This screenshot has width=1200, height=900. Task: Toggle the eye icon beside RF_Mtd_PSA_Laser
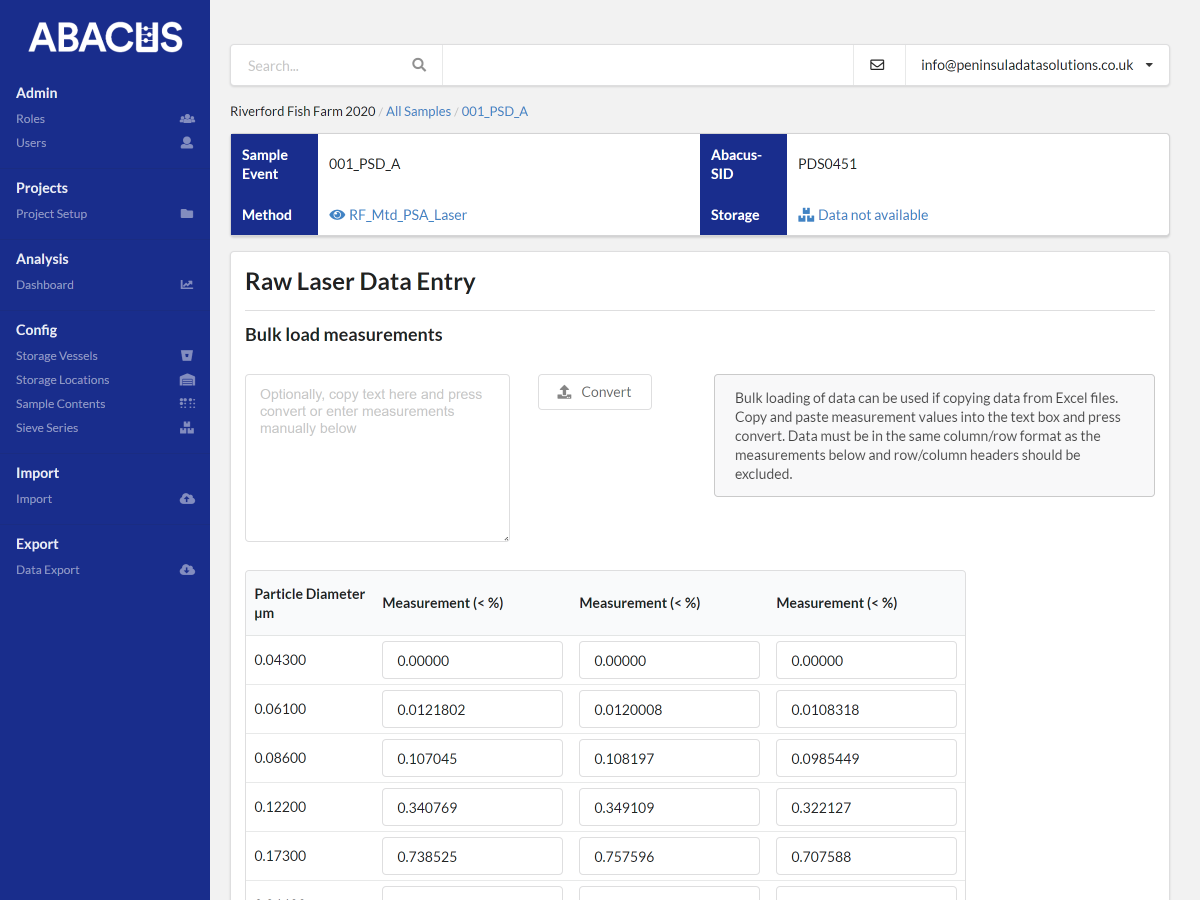click(x=337, y=214)
